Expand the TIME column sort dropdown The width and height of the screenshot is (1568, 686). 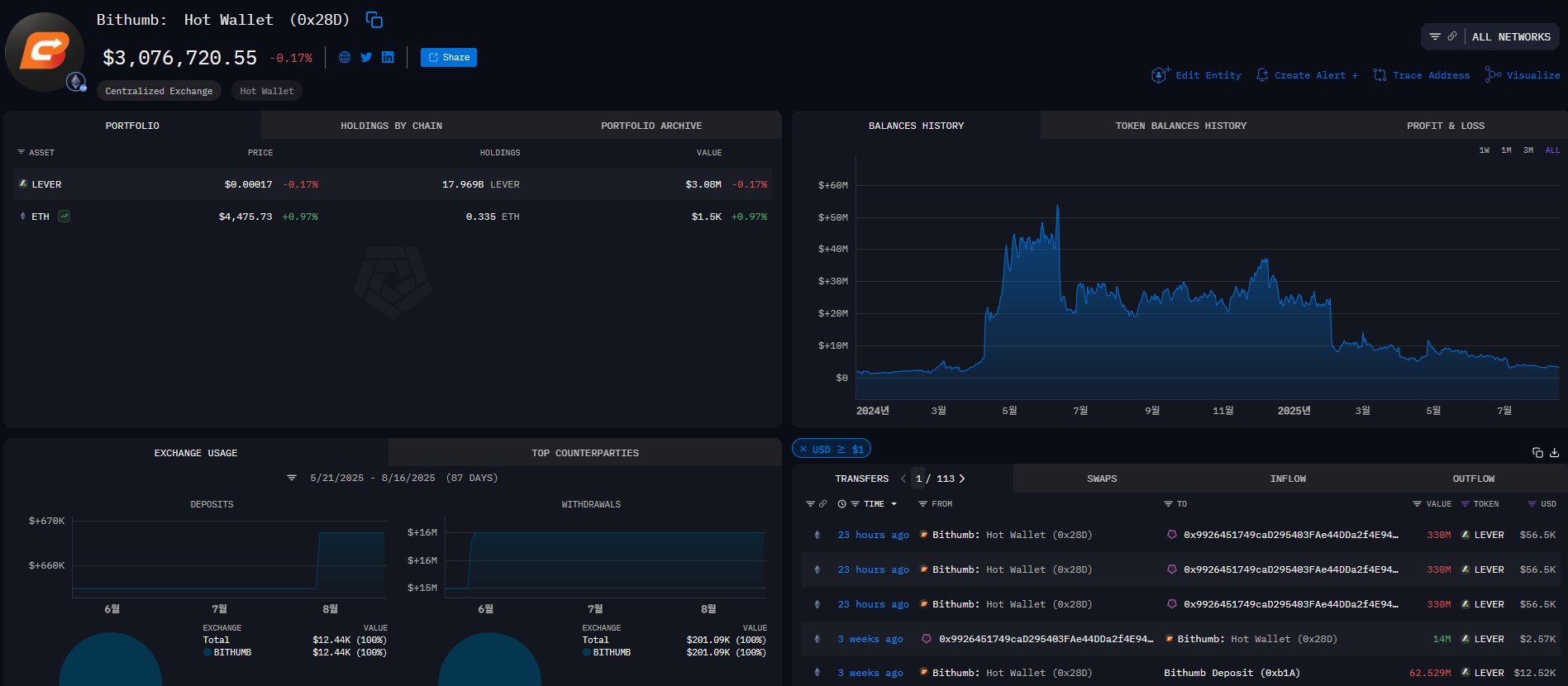tap(894, 503)
